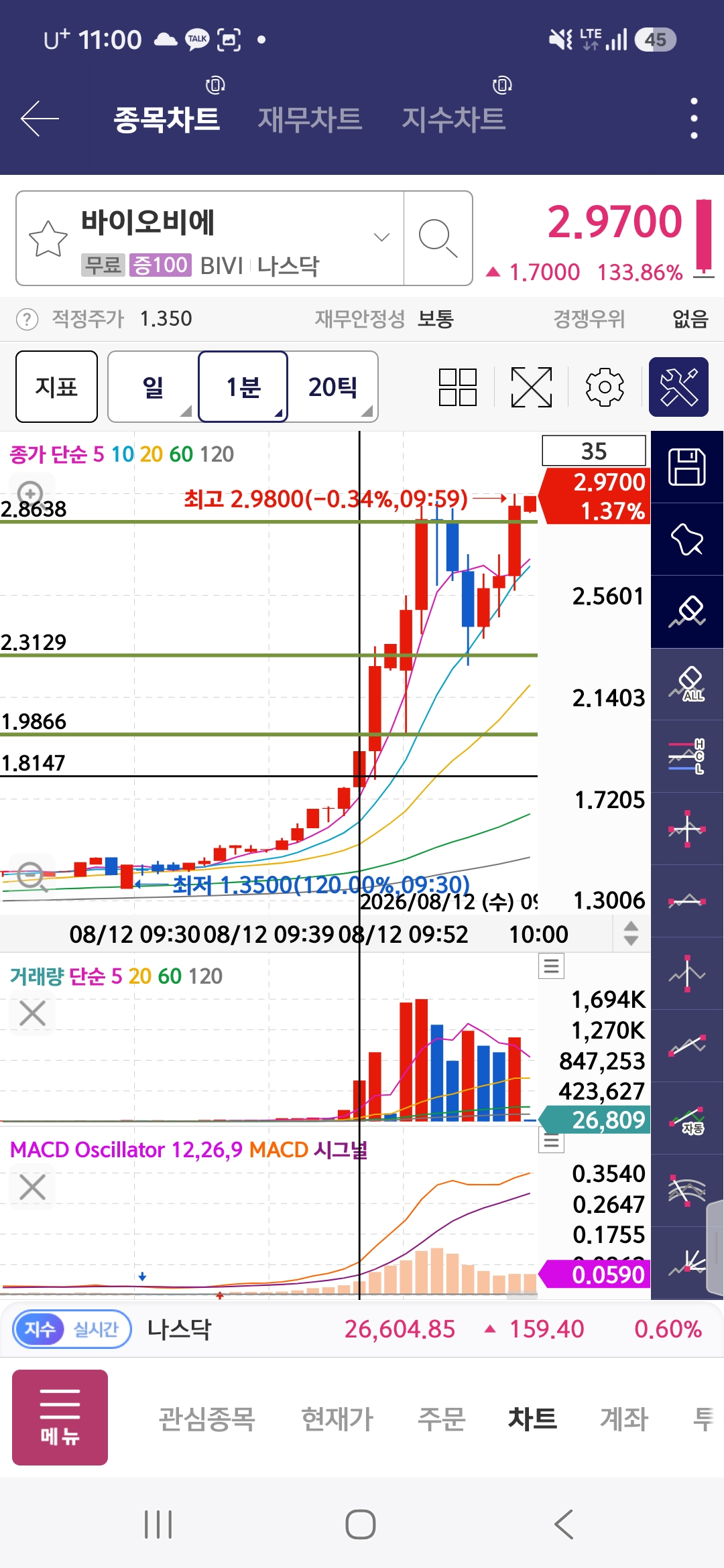Screen dimensions: 724x1568
Task: Select the 일 period dropdown
Action: coord(153,387)
